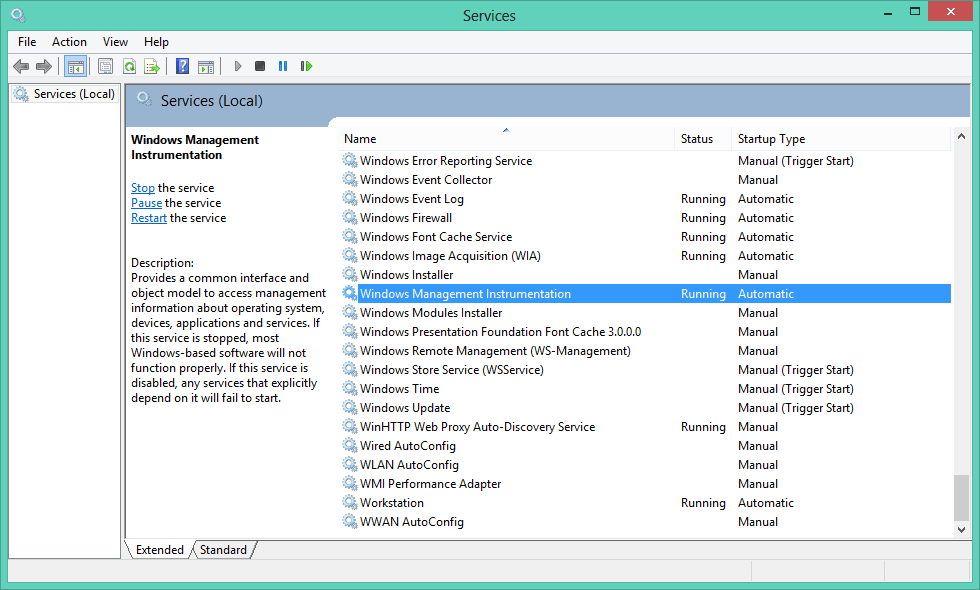Select WinHTTP Web Proxy Auto-Discovery Service name

[478, 427]
